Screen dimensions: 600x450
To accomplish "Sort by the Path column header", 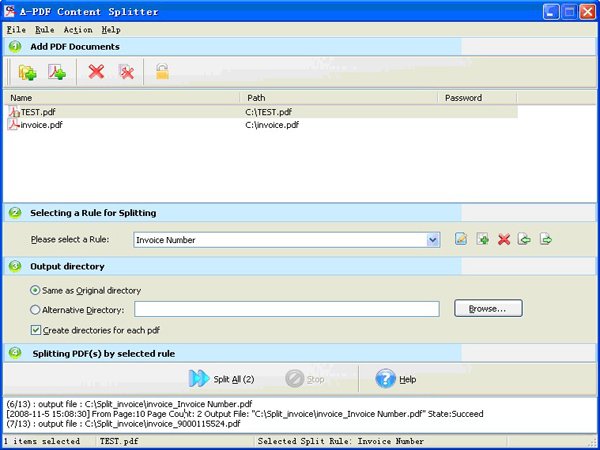I will click(339, 98).
